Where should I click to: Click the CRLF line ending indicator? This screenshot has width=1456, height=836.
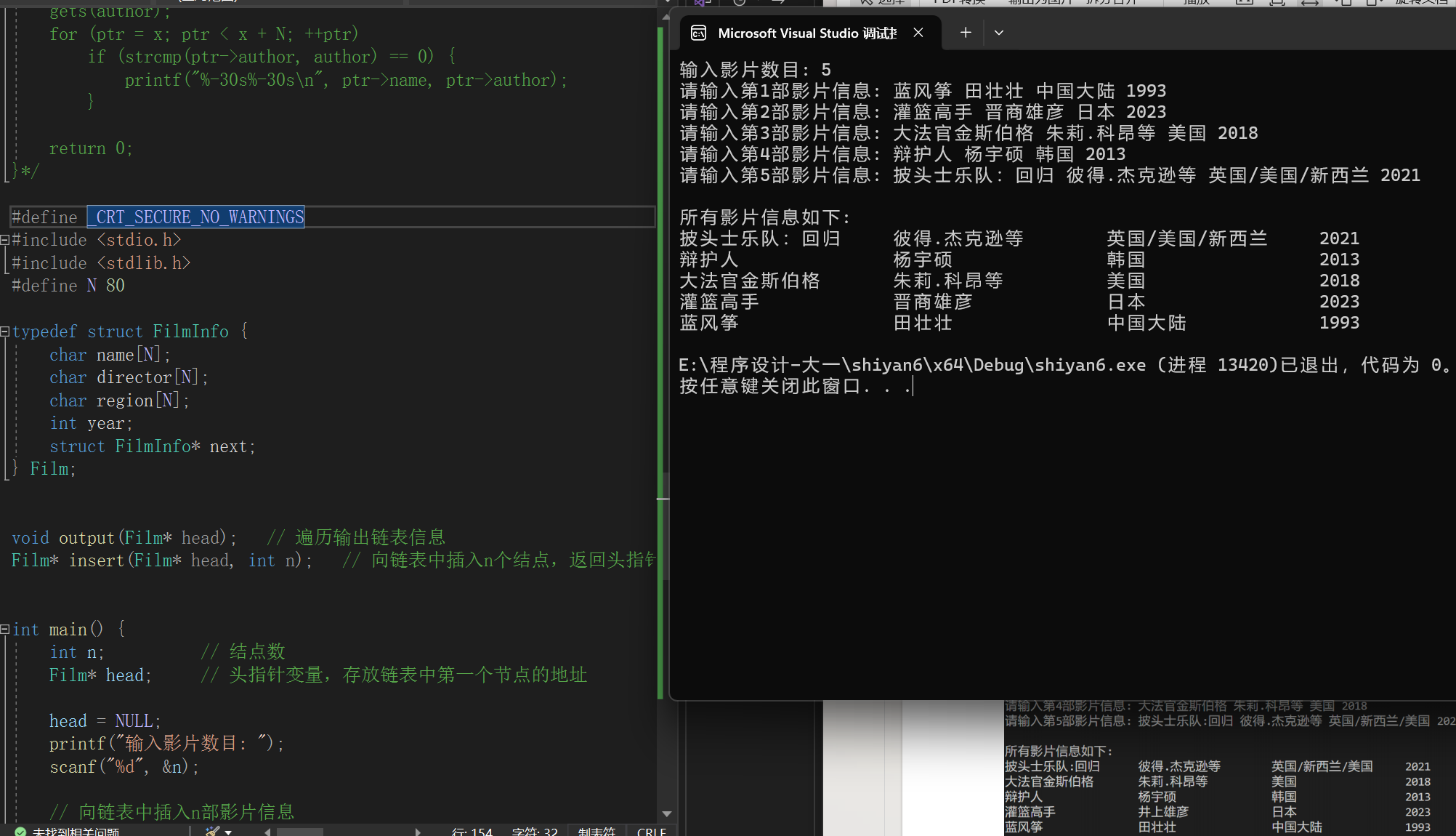pyautogui.click(x=651, y=832)
